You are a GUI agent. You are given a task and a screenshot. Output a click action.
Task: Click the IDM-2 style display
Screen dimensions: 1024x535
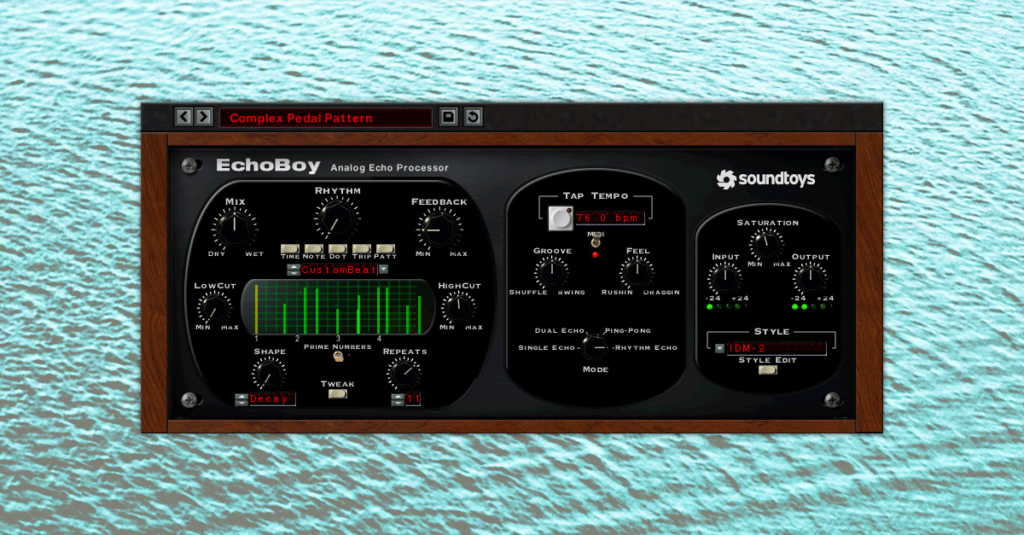pyautogui.click(x=776, y=349)
